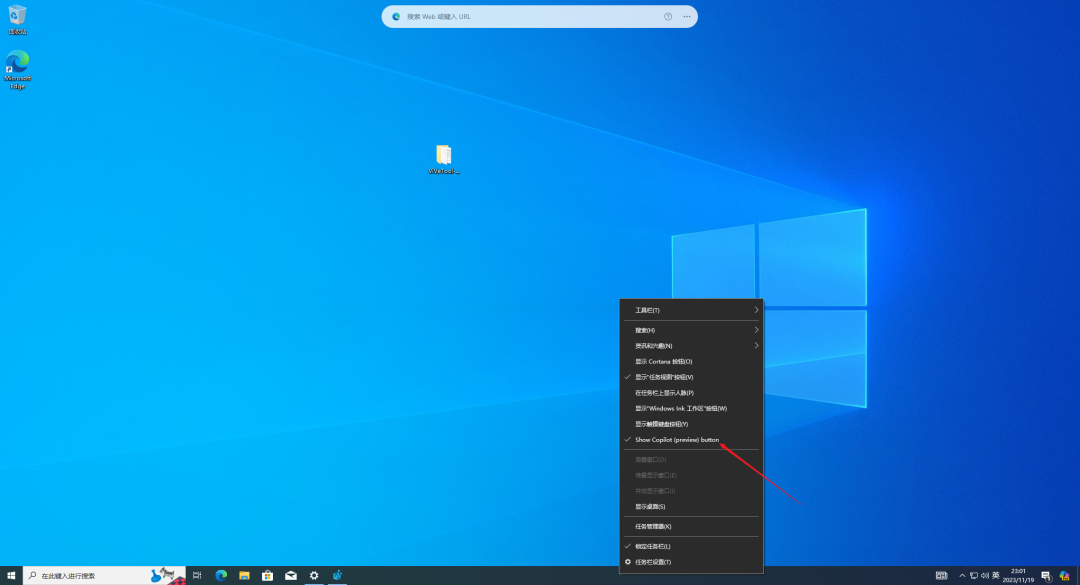Image resolution: width=1080 pixels, height=585 pixels.
Task: Click the Edge logo in desktop search bar
Action: pyautogui.click(x=396, y=17)
